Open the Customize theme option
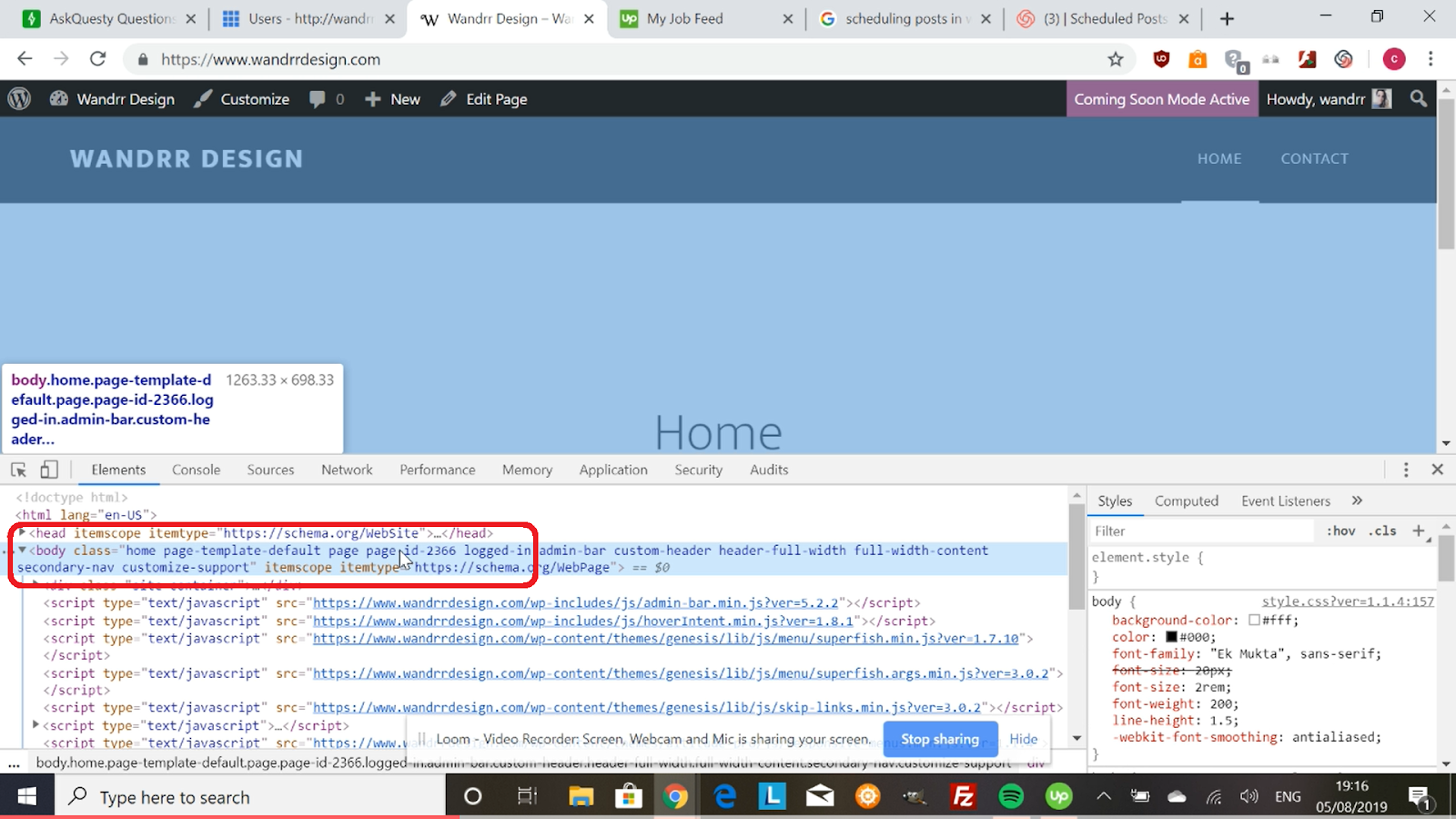Screen dimensions: 1456x819 [242, 99]
